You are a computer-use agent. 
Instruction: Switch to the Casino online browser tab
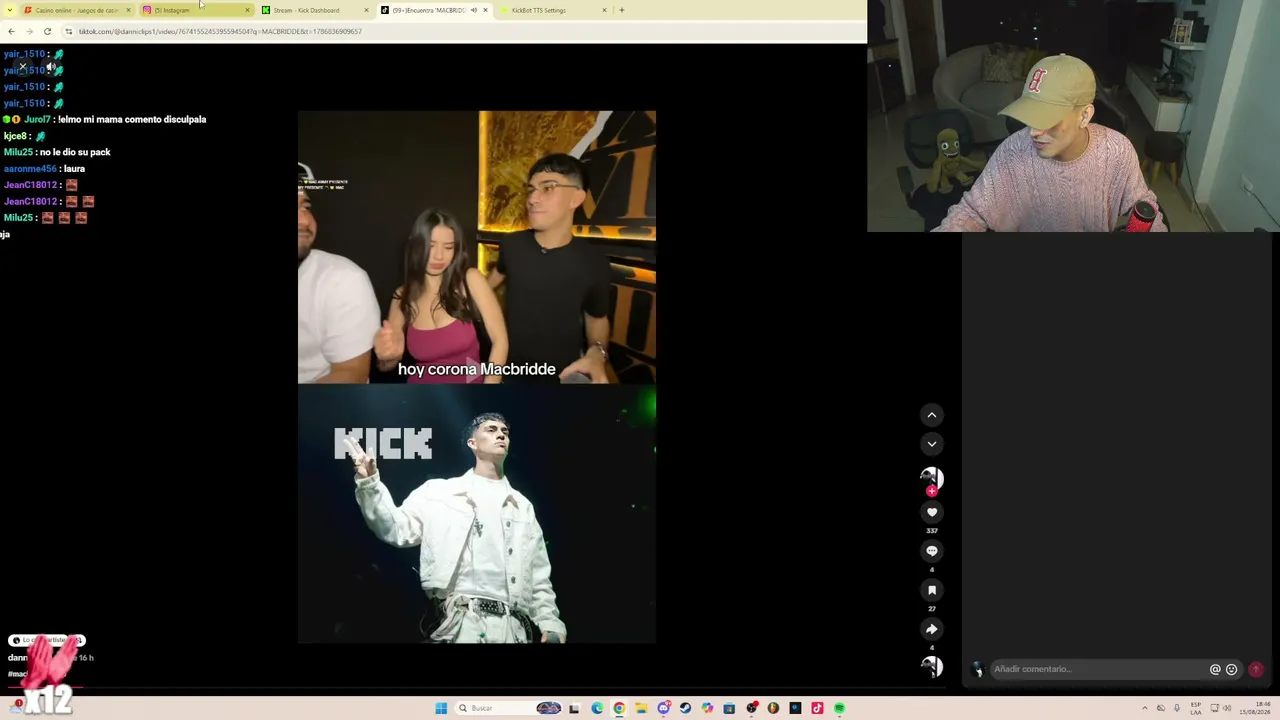coord(78,10)
